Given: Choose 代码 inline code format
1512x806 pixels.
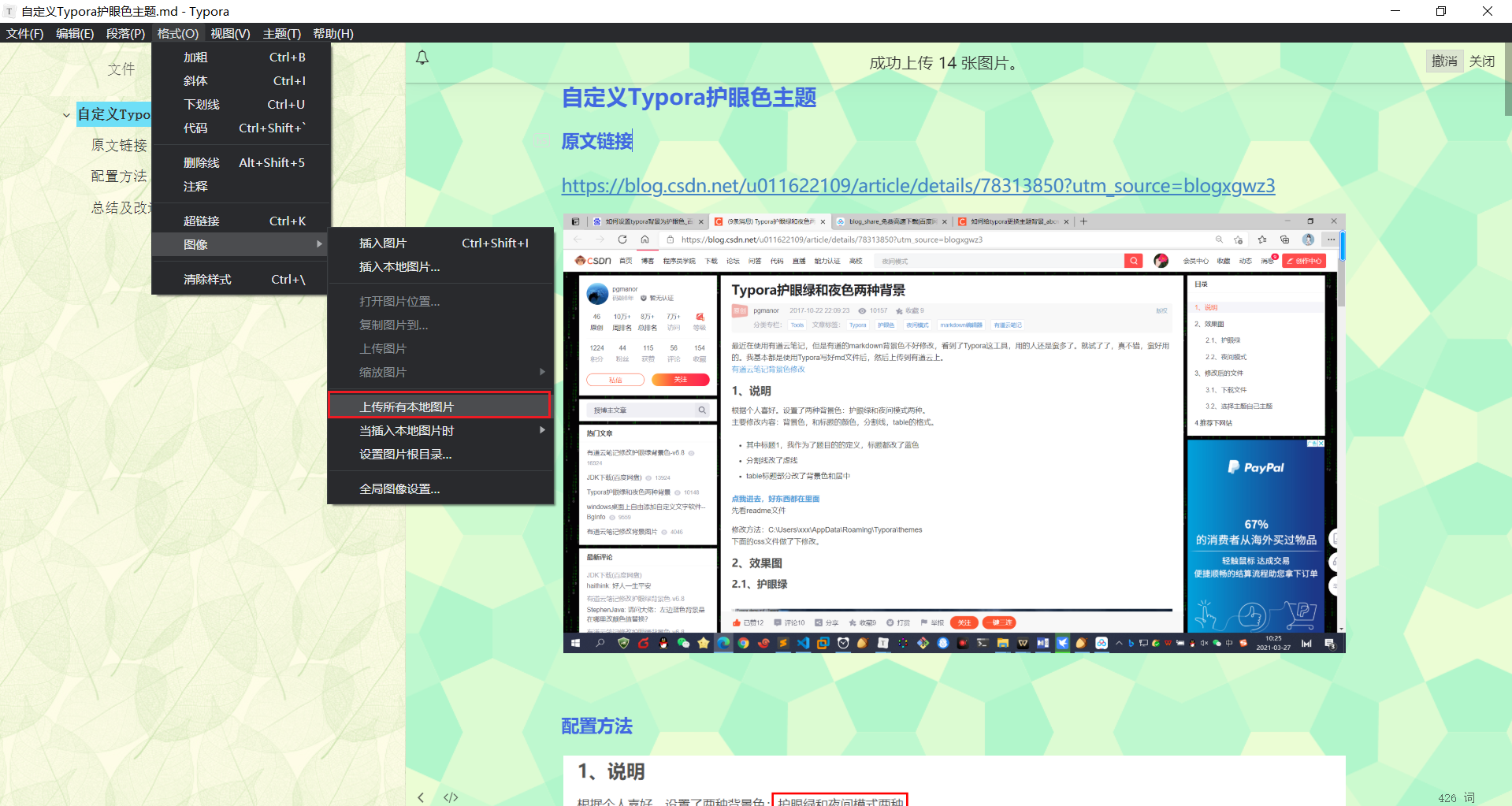Looking at the screenshot, I should (x=241, y=128).
